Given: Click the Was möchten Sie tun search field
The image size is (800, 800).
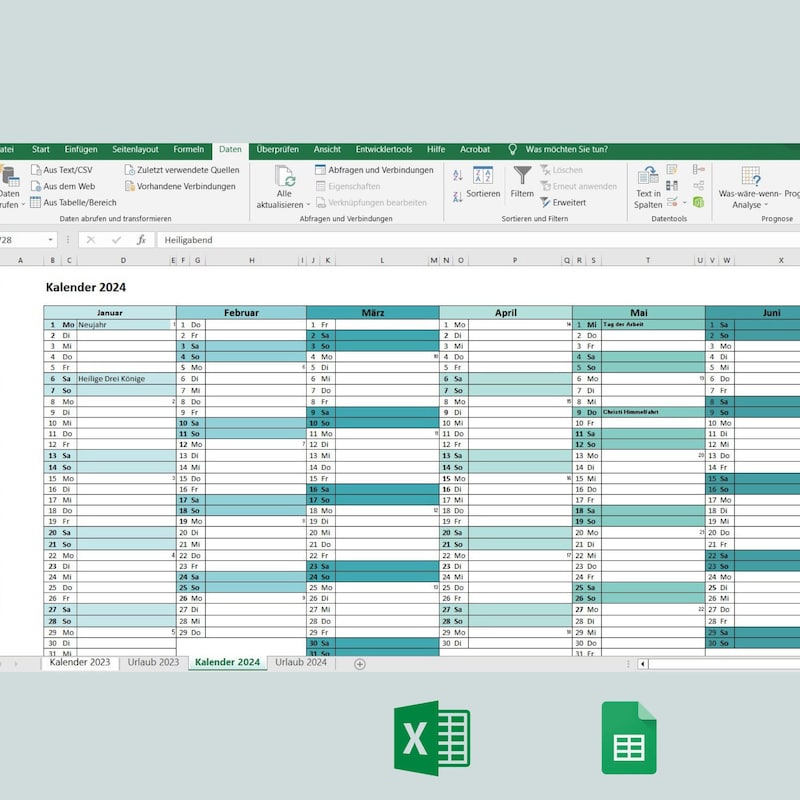Looking at the screenshot, I should [x=566, y=149].
